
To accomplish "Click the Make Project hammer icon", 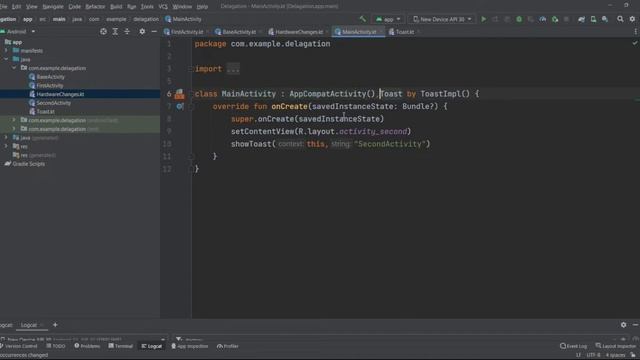I will click(x=362, y=19).
